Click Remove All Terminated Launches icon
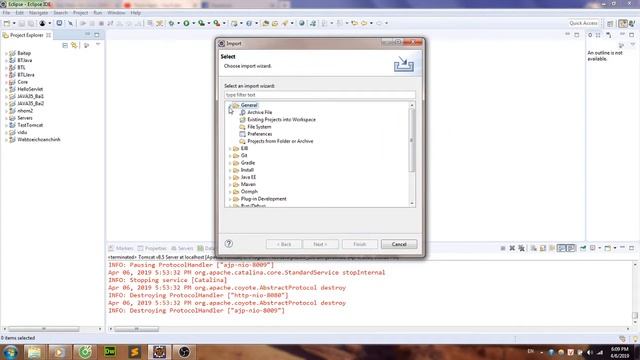The height and width of the screenshot is (360, 640). pos(522,248)
